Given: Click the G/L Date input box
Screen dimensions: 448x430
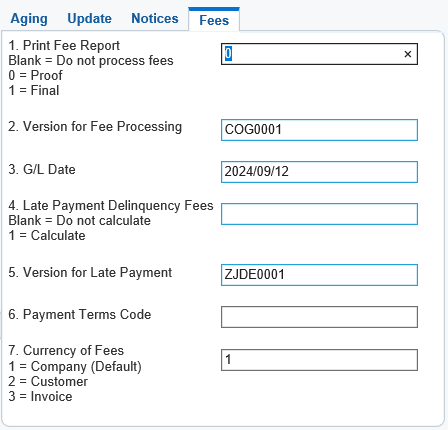Looking at the screenshot, I should pos(319,172).
